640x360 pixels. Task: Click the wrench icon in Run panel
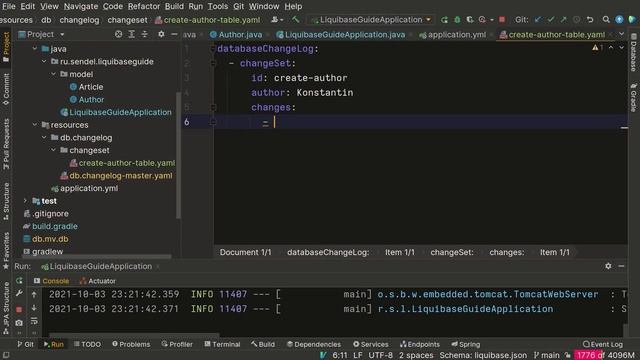pos(19,294)
